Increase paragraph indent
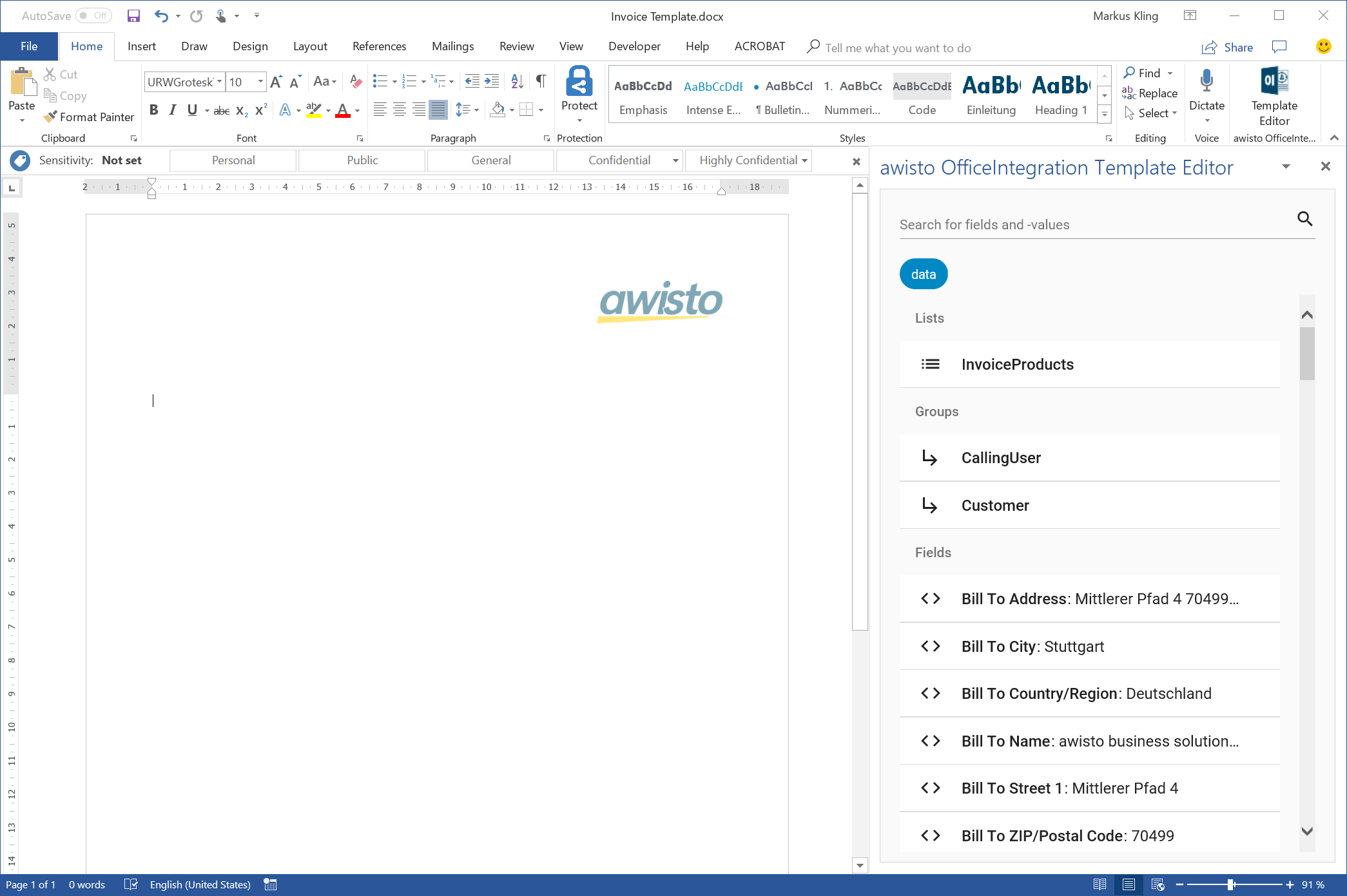Screen dimensions: 1347x896 [492, 82]
